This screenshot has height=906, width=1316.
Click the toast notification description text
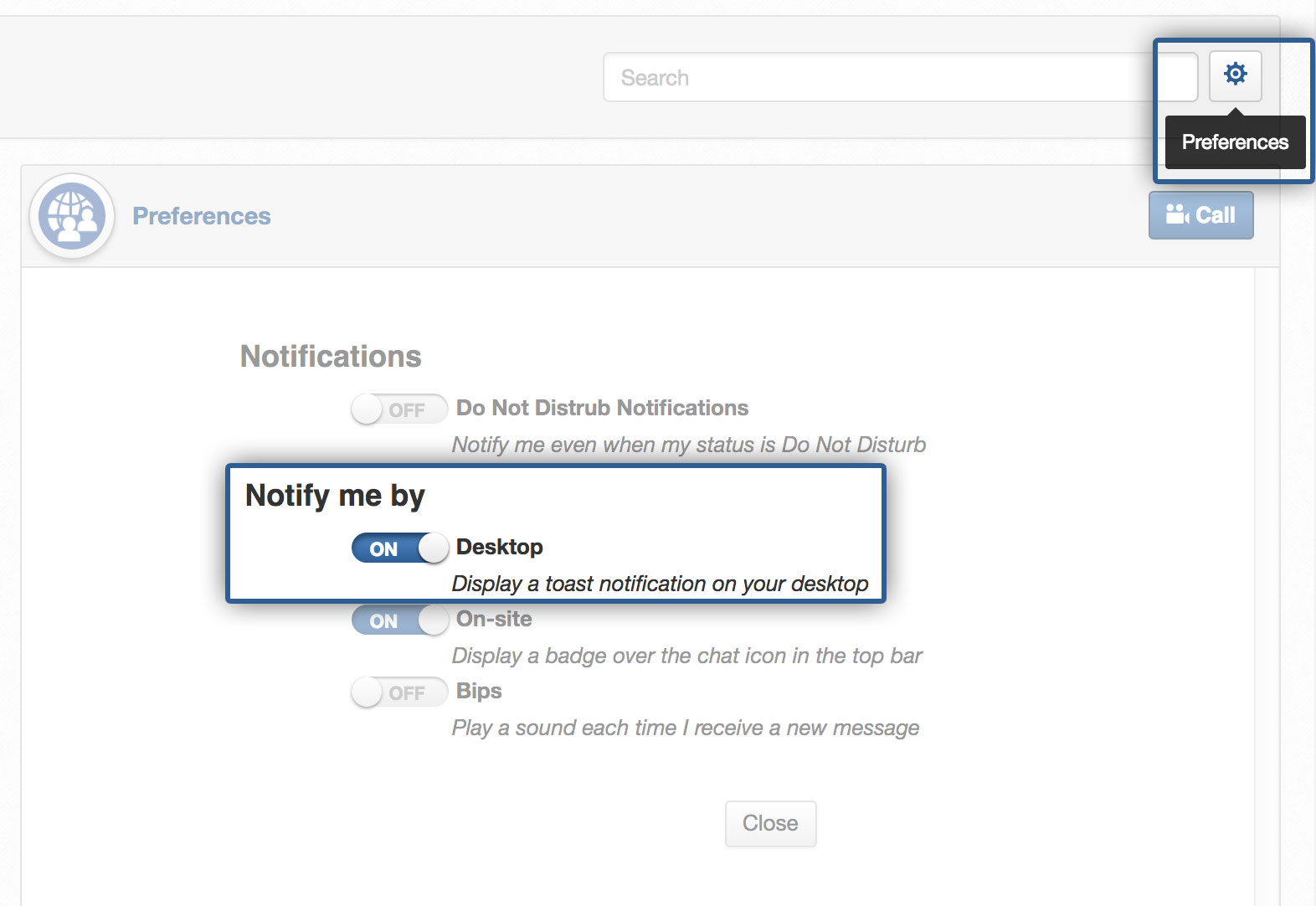pyautogui.click(x=660, y=584)
